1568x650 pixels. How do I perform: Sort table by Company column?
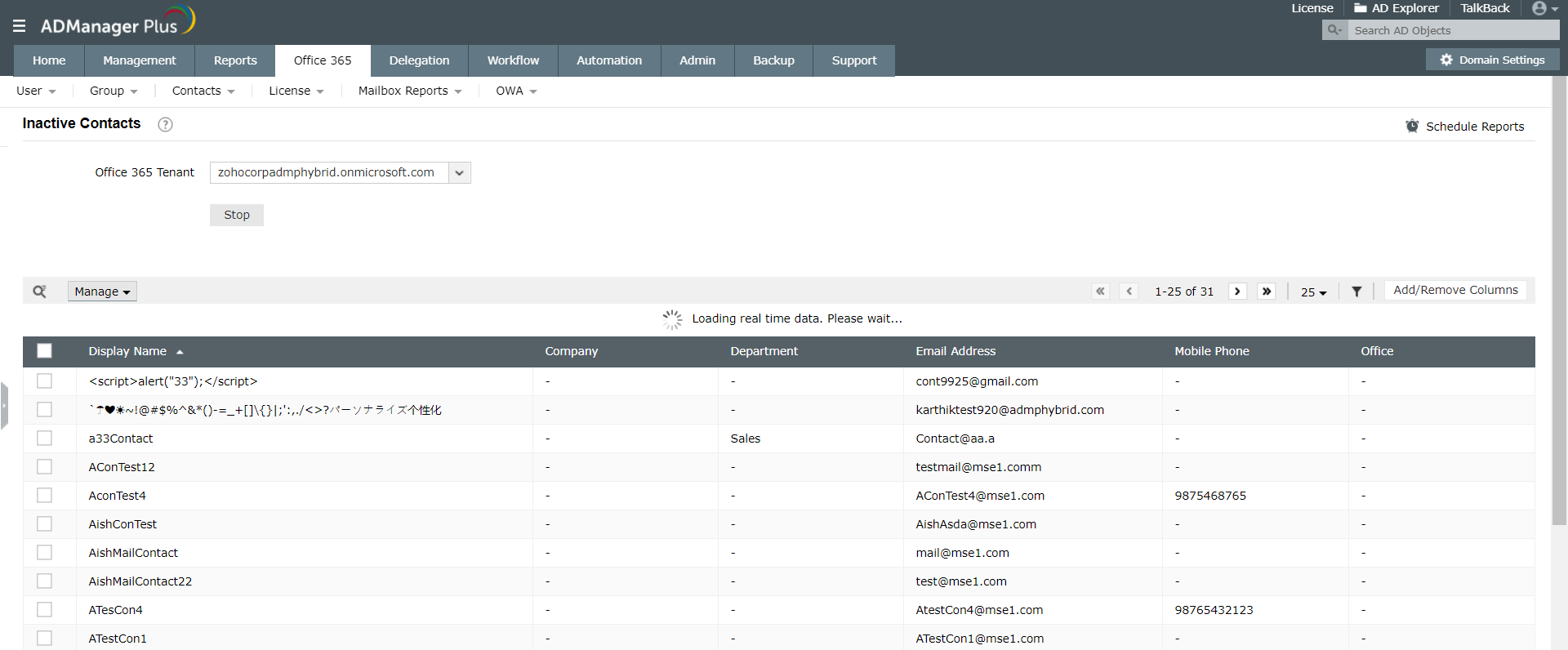point(572,351)
